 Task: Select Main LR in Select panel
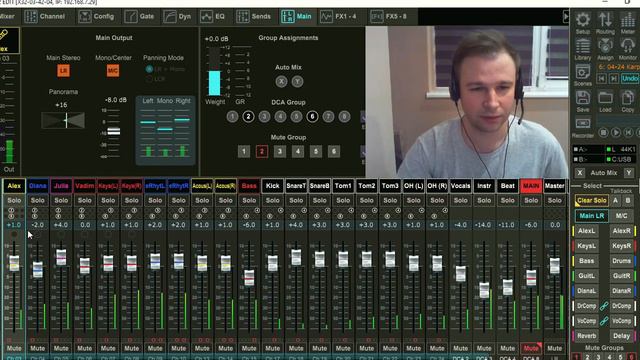click(592, 216)
